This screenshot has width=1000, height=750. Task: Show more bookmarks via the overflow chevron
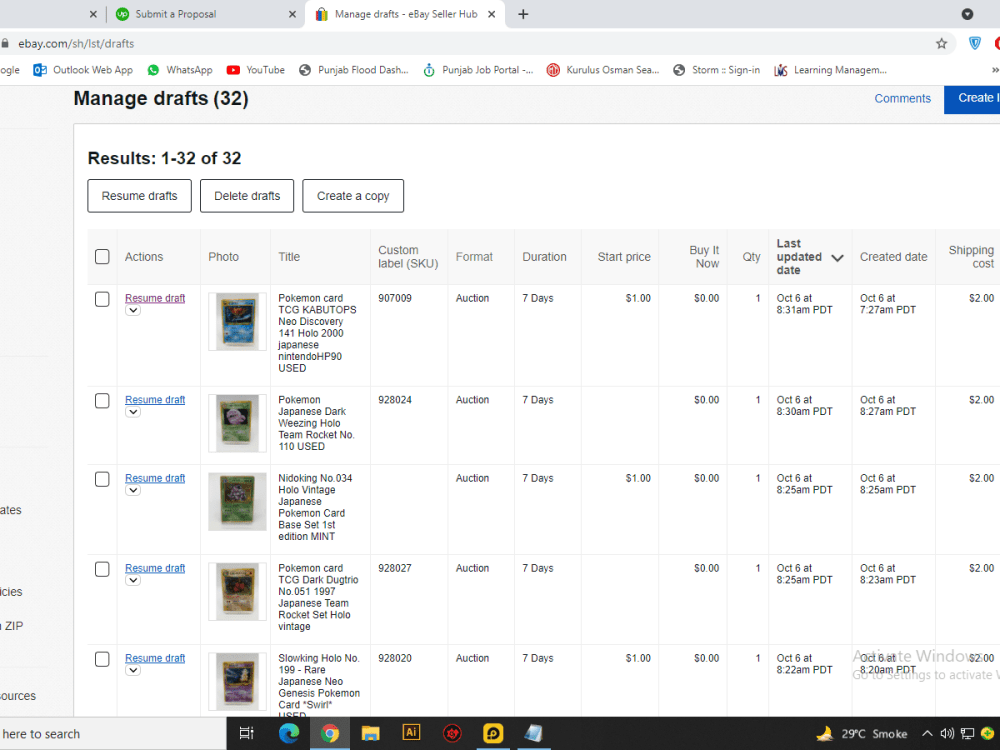995,70
